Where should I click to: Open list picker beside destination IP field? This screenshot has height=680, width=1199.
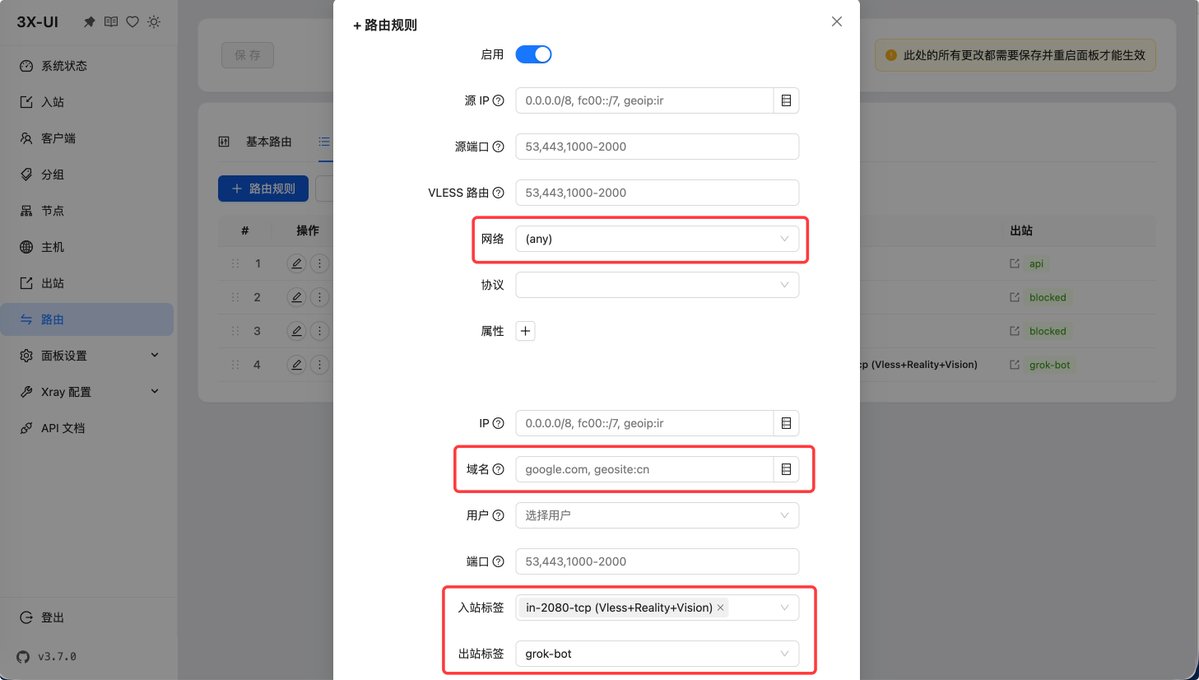pos(786,423)
